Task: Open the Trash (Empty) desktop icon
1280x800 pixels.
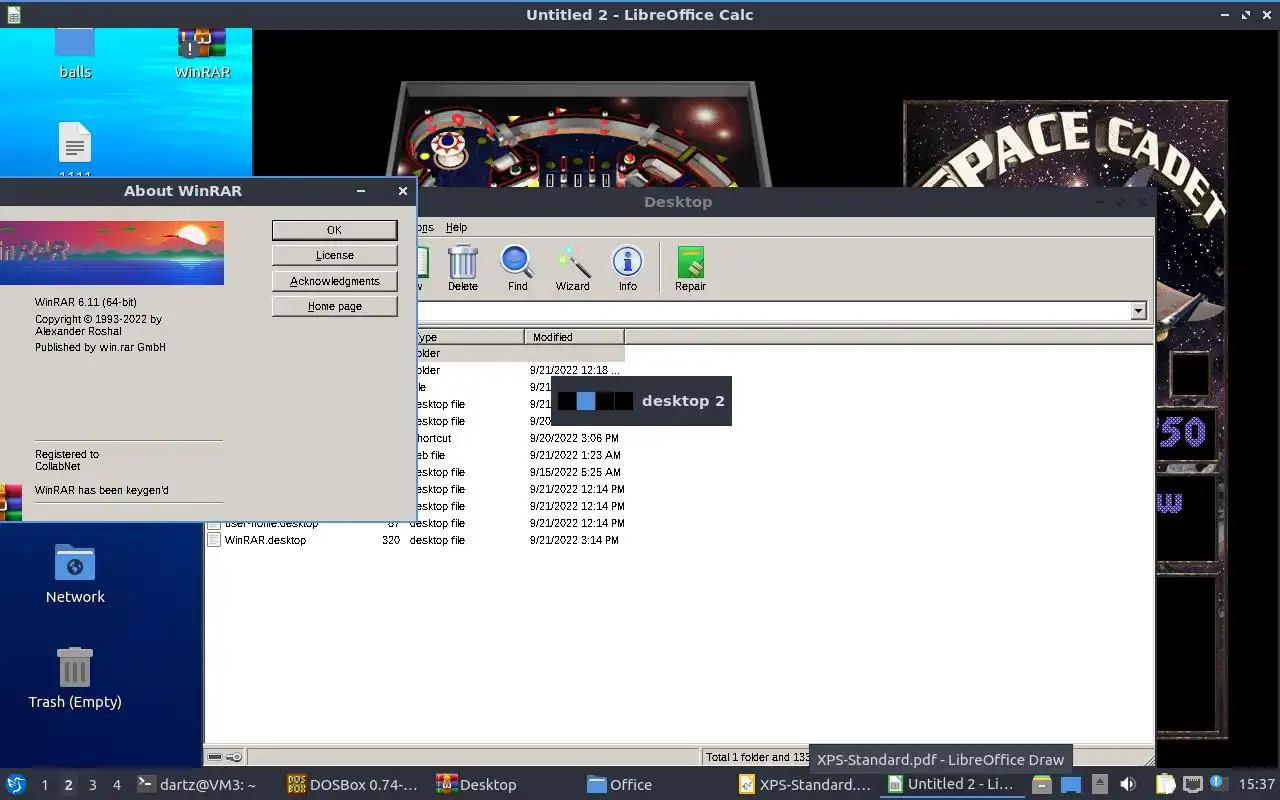Action: pyautogui.click(x=75, y=668)
